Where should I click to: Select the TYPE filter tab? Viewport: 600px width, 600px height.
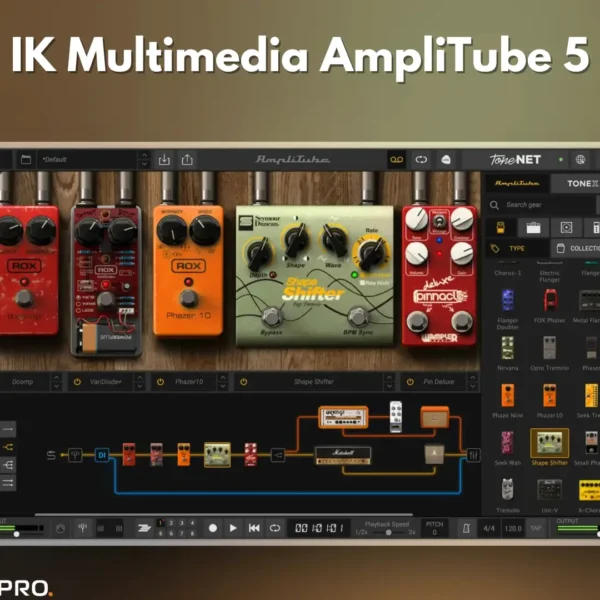click(x=517, y=248)
